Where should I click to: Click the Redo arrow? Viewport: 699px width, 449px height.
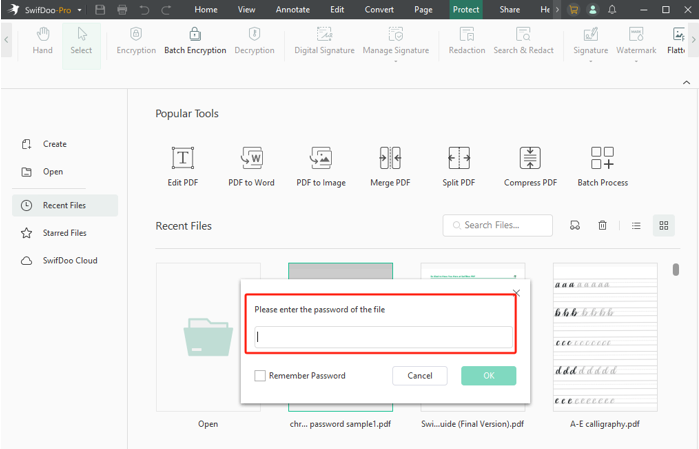(x=166, y=9)
